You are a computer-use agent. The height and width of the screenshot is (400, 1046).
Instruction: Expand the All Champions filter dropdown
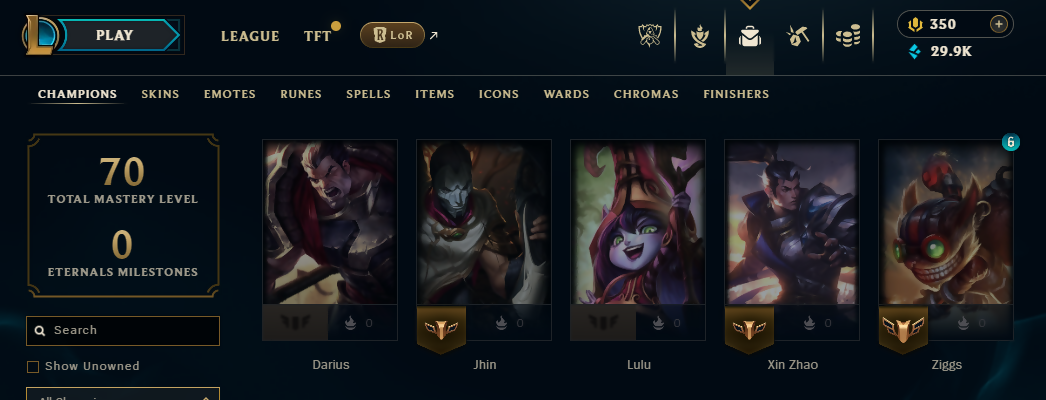(x=123, y=394)
